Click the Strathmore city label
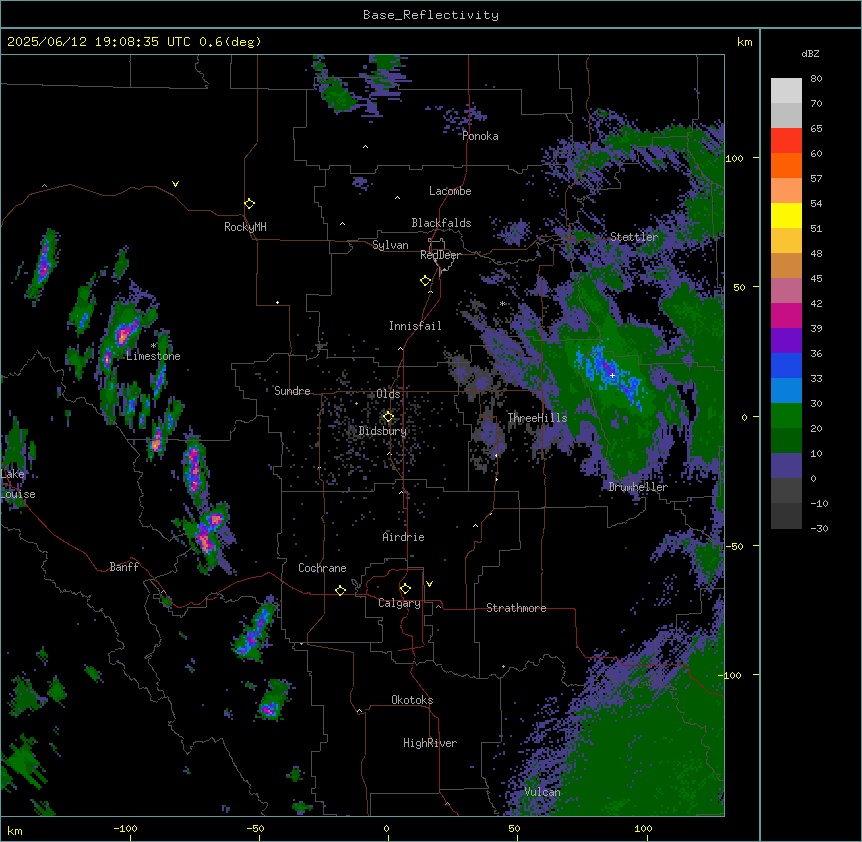The height and width of the screenshot is (842, 862). (x=516, y=608)
